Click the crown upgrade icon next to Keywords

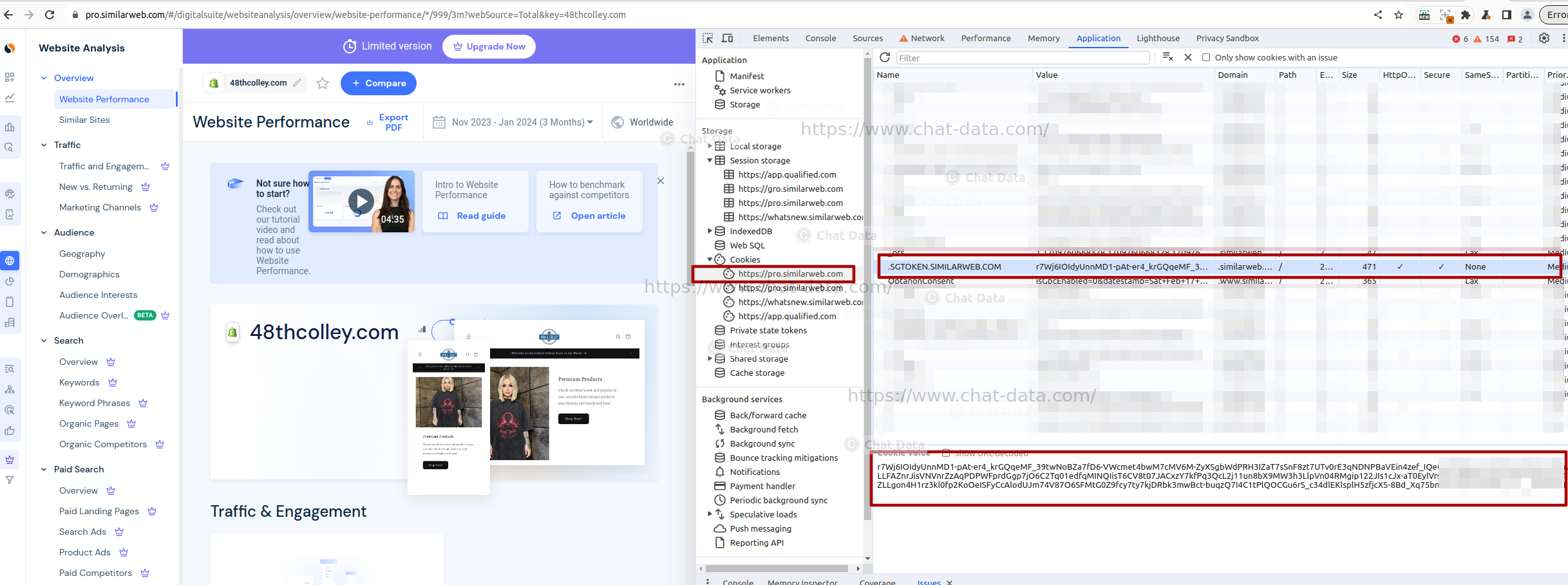click(113, 382)
